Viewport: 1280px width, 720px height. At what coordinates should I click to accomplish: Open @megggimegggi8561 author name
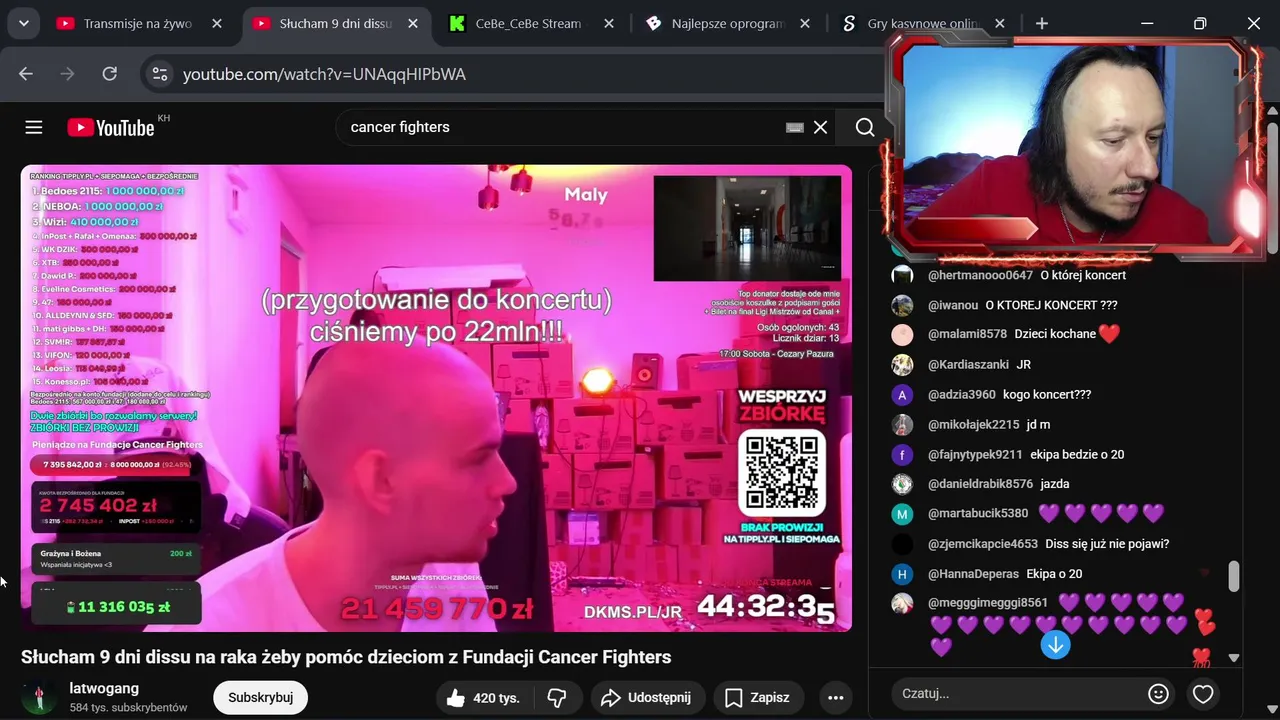[x=987, y=602]
